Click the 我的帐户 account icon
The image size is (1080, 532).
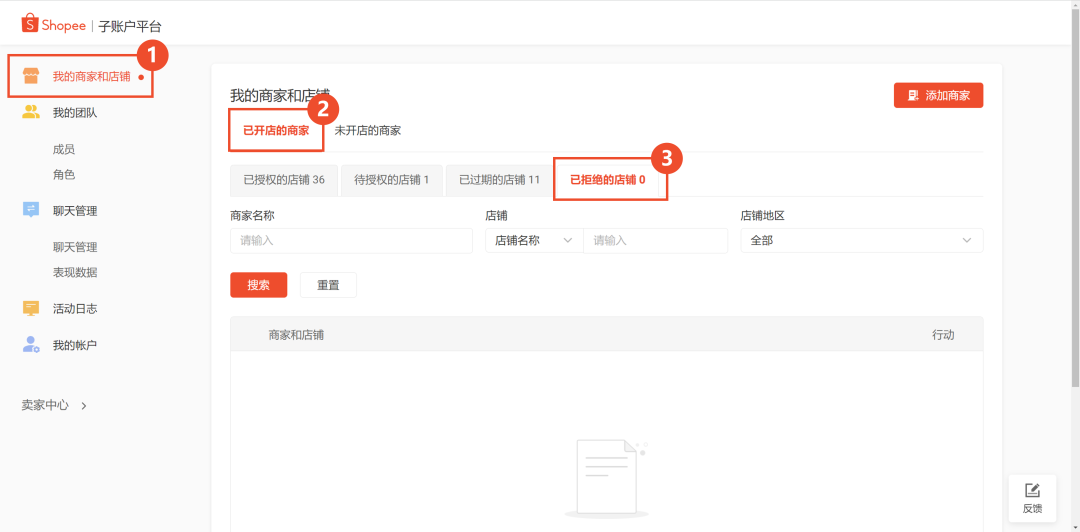(x=31, y=344)
